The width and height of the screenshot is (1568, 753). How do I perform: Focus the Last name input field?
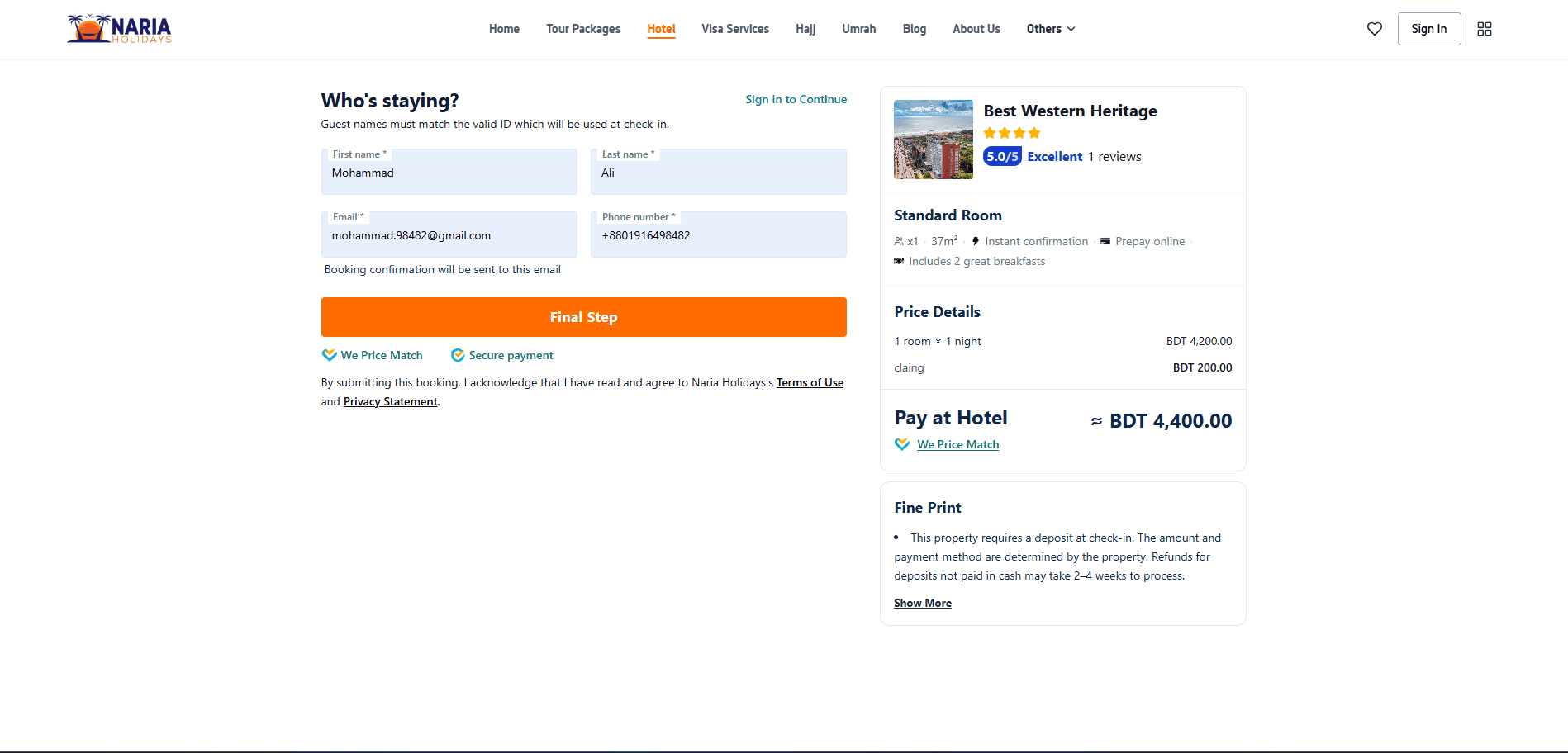(719, 172)
